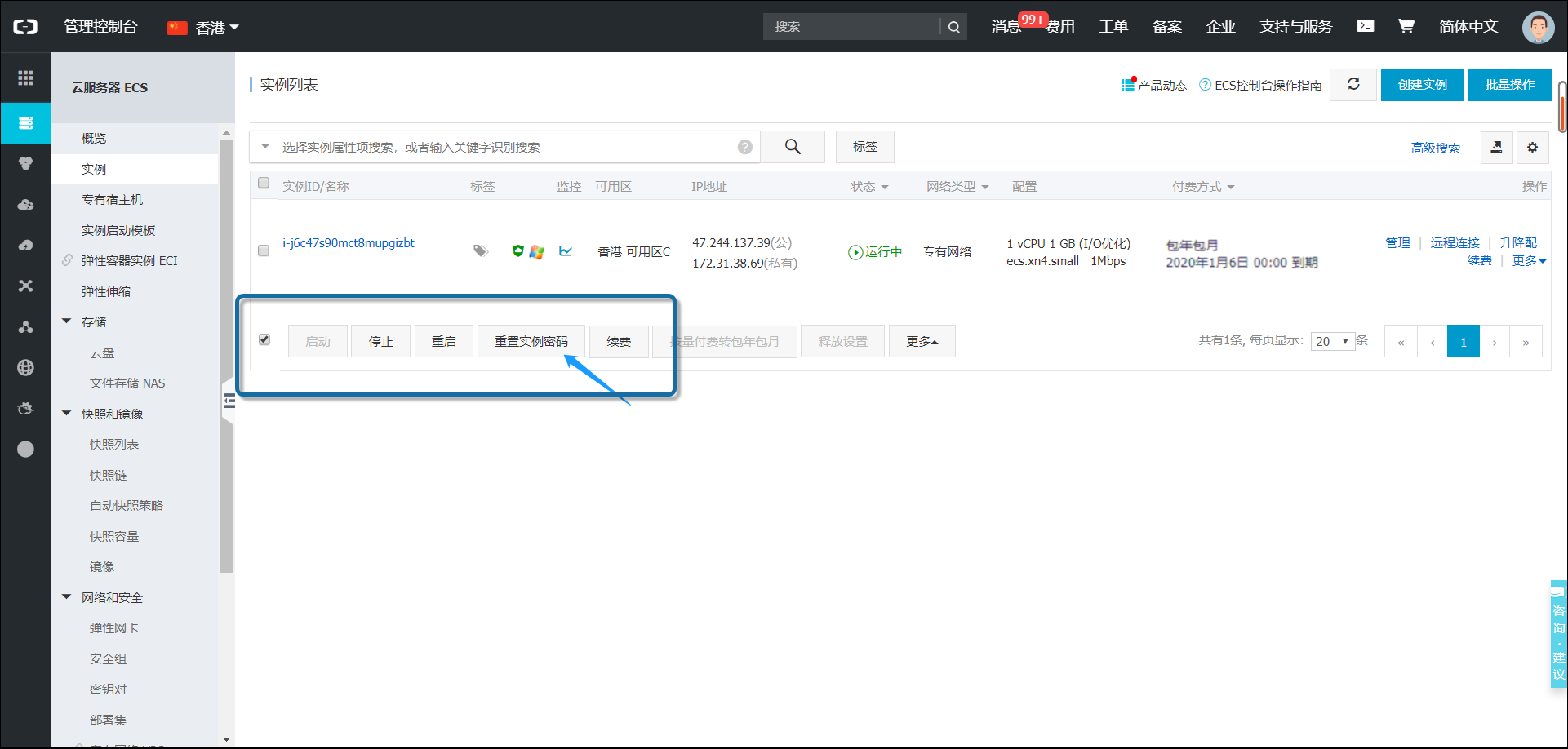Click the 远程连接 link
This screenshot has height=749, width=1568.
[x=1455, y=242]
